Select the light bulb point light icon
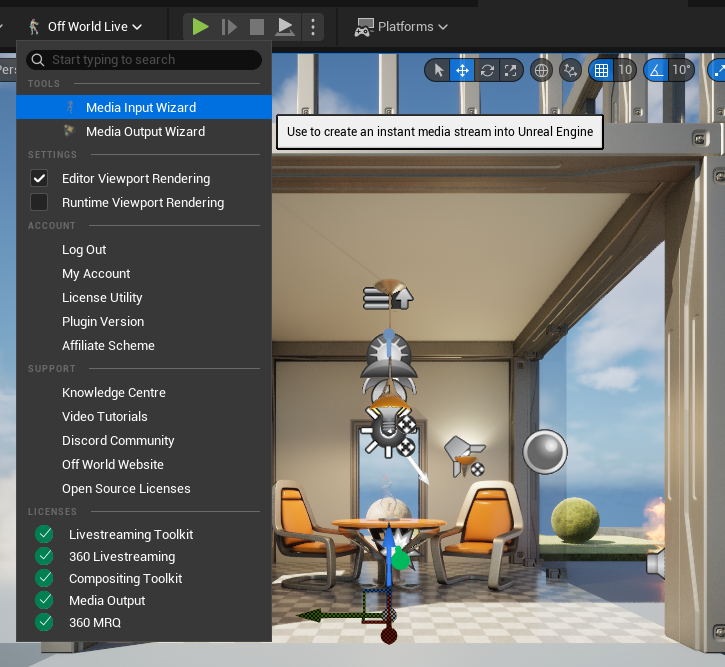The height and width of the screenshot is (667, 725). (x=386, y=431)
